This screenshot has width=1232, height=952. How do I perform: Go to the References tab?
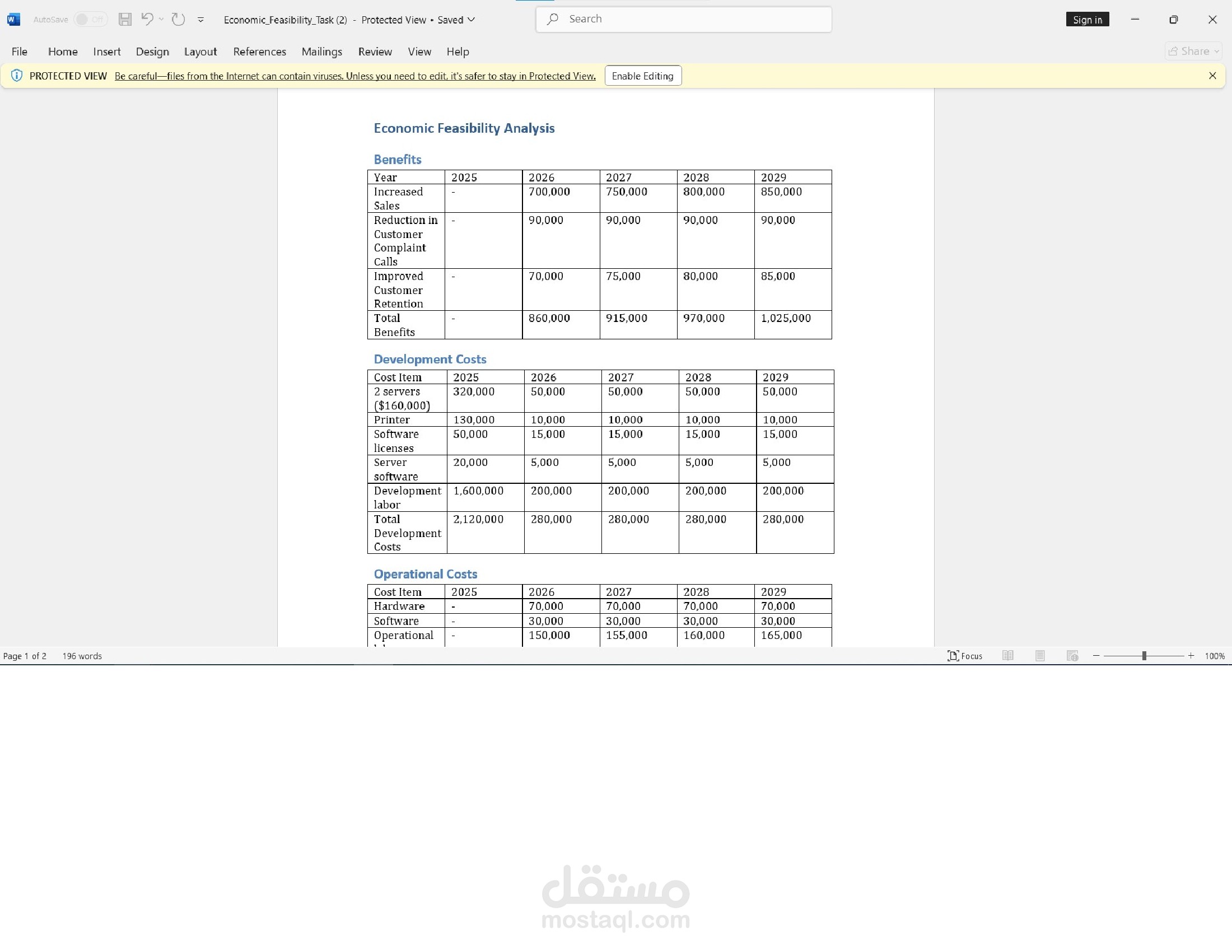(259, 52)
